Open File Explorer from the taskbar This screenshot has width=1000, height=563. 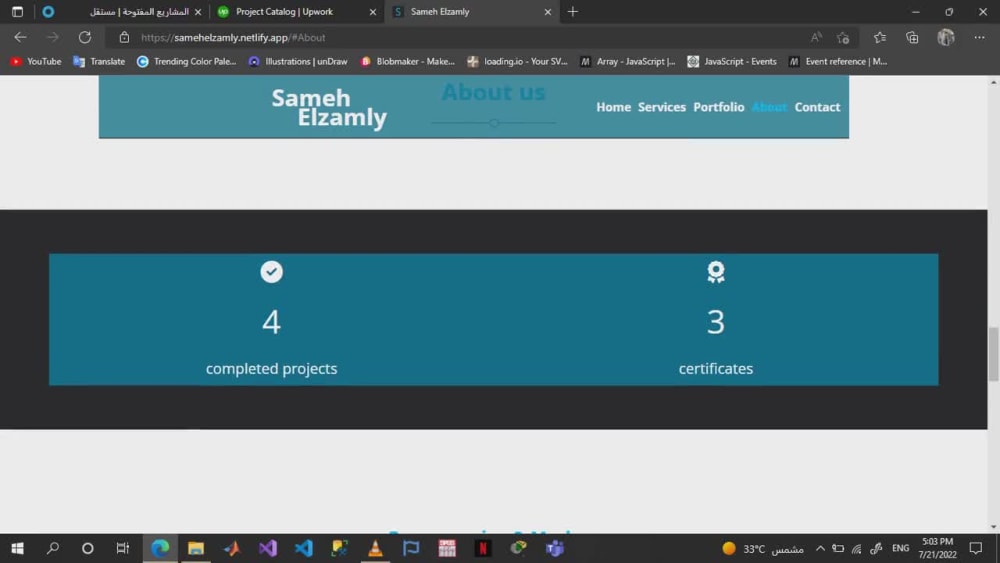[x=196, y=548]
